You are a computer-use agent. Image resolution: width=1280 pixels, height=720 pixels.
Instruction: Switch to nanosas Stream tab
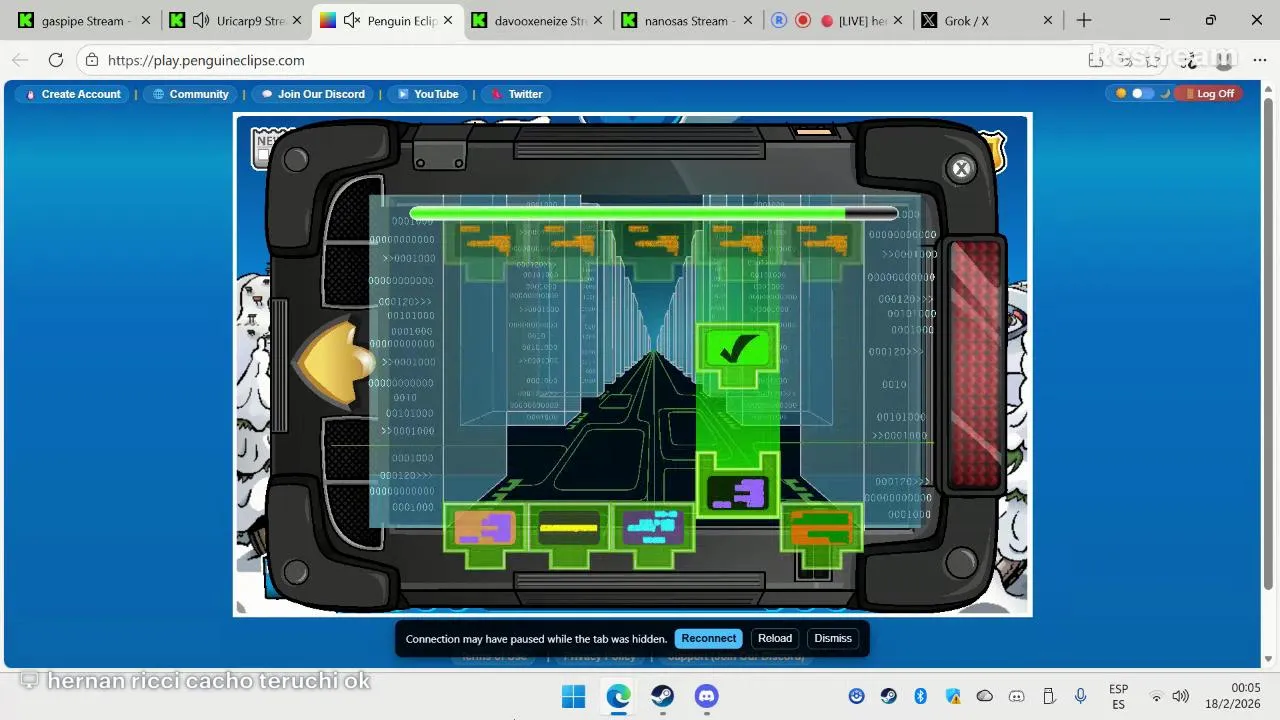click(689, 20)
